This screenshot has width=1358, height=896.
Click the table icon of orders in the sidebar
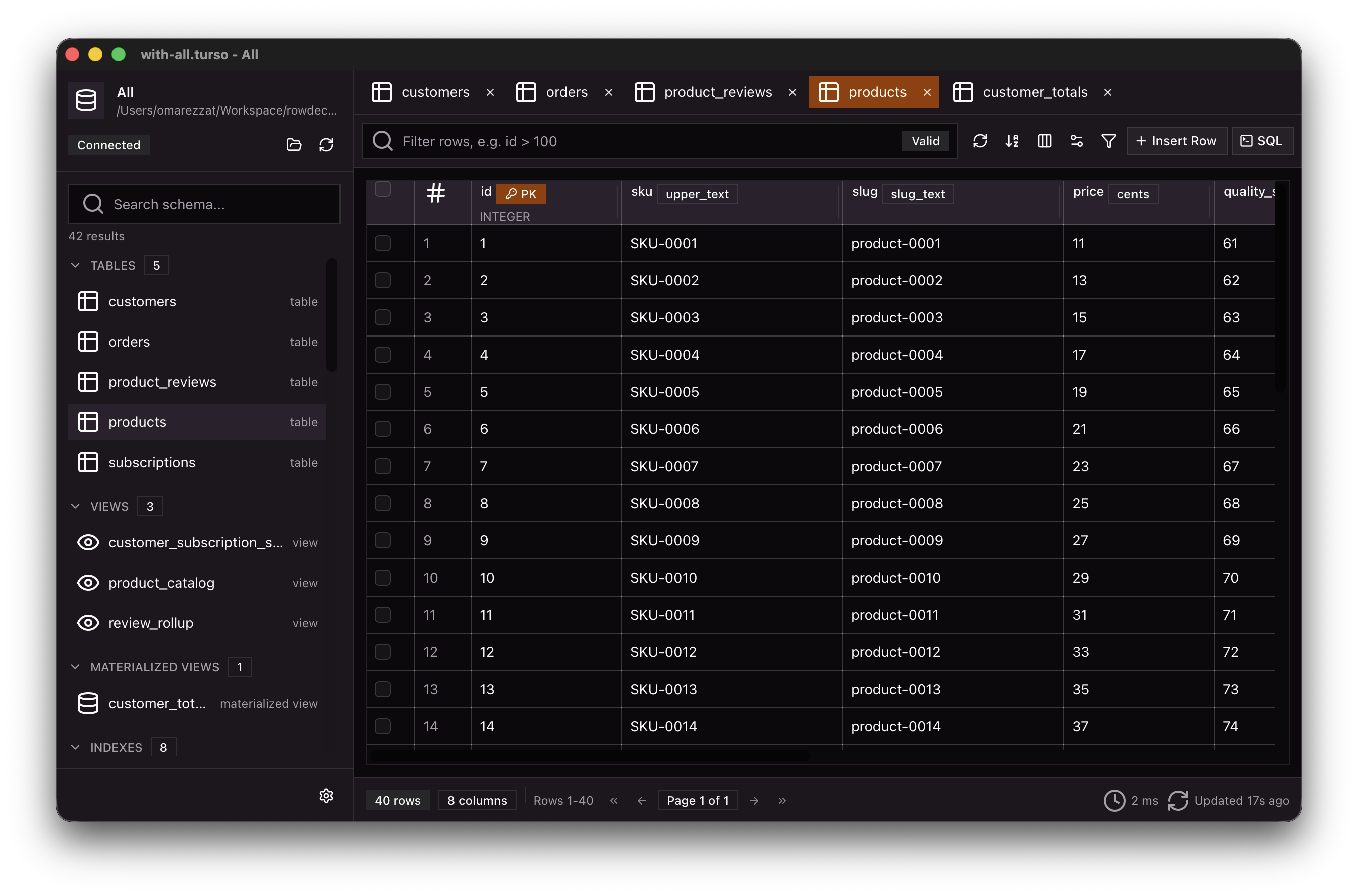tap(88, 342)
